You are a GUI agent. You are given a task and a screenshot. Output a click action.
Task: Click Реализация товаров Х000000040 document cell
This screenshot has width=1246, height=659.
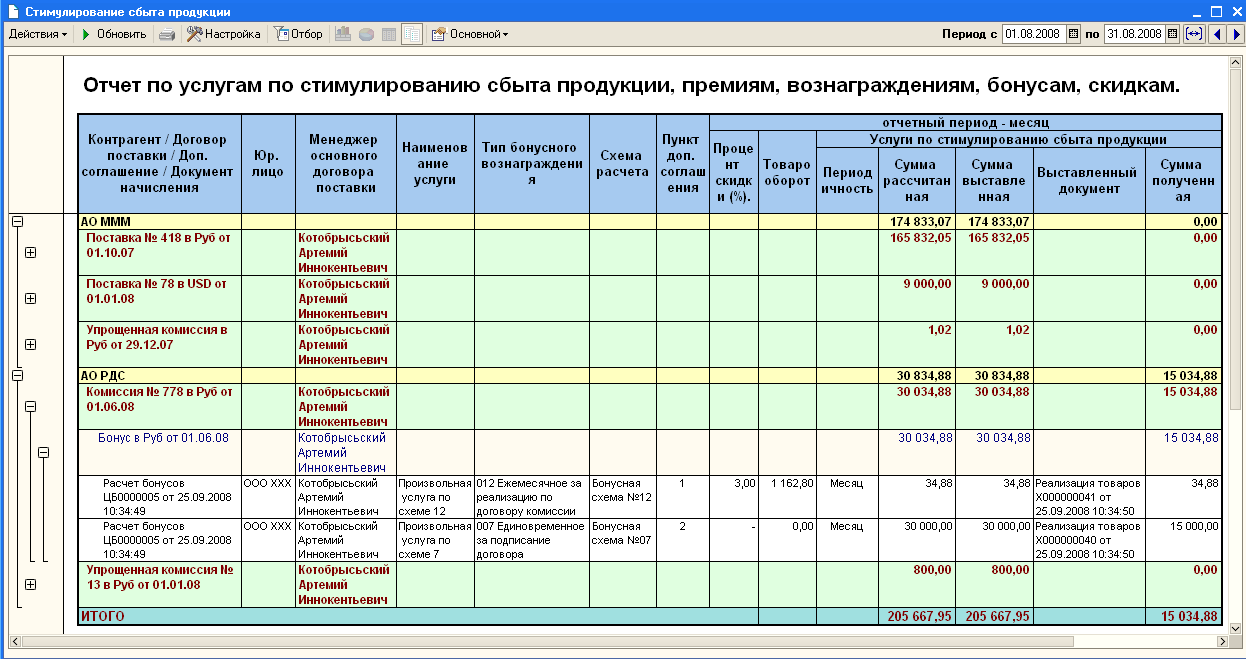click(1089, 540)
